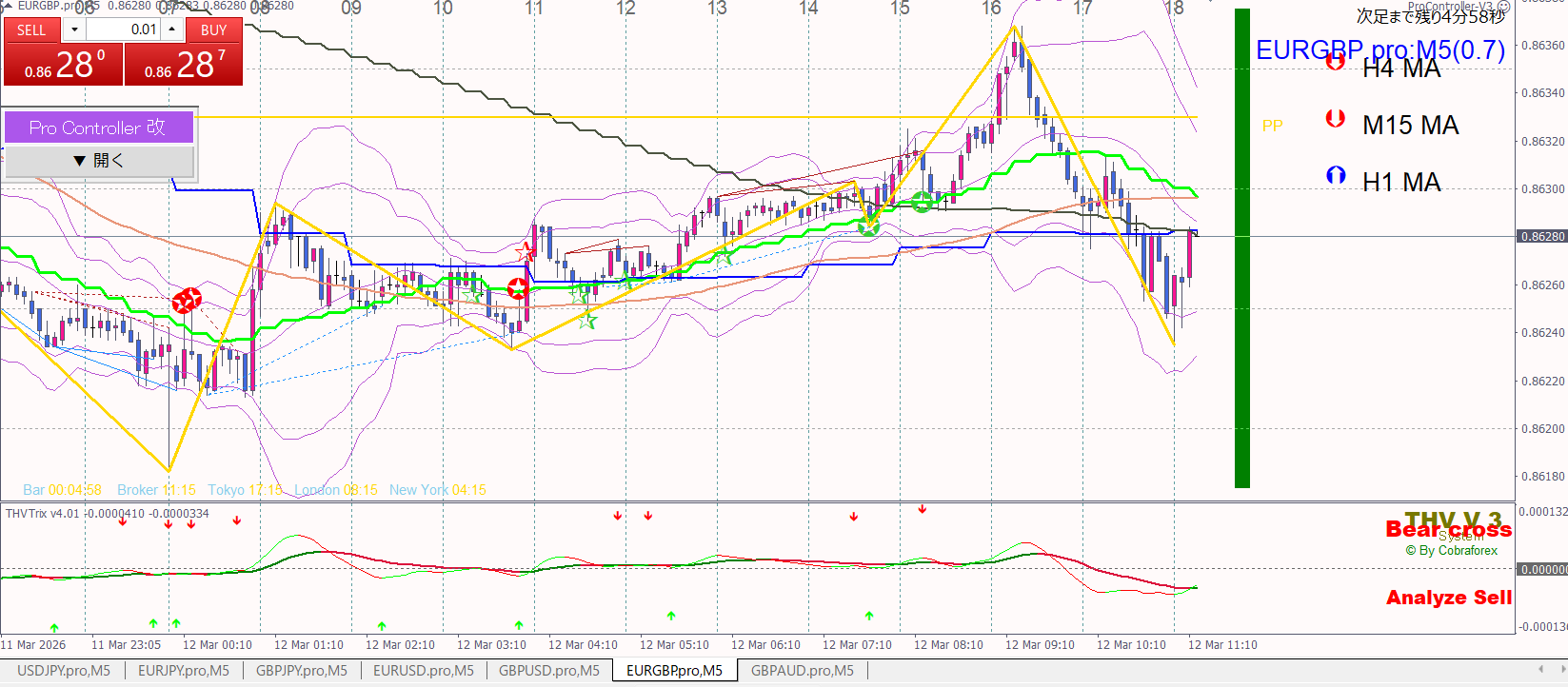The image size is (1568, 687).
Task: Click the ProController-V3 smiley face icon
Action: [1503, 7]
